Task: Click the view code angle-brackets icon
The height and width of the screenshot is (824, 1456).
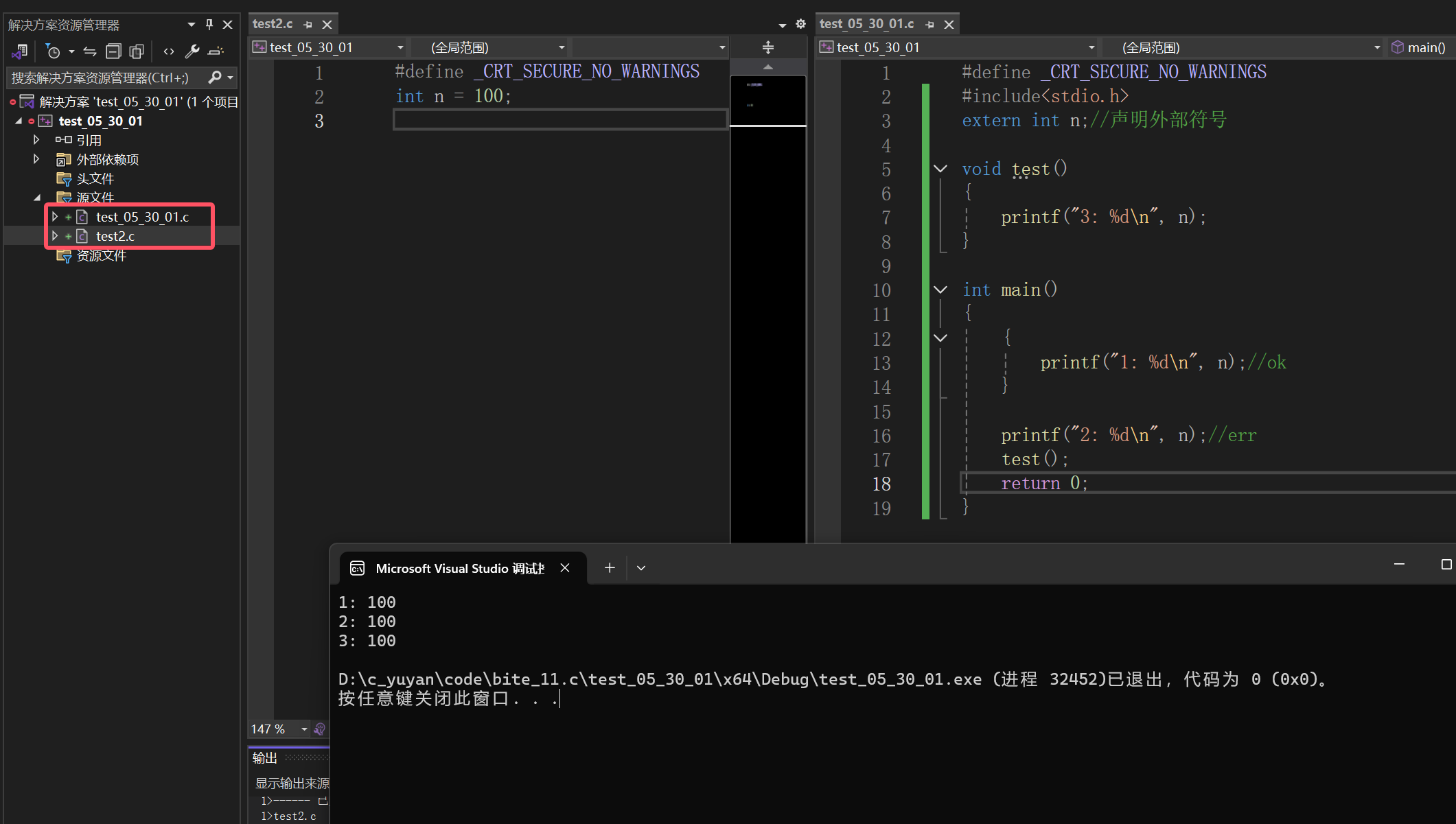Action: 169,51
